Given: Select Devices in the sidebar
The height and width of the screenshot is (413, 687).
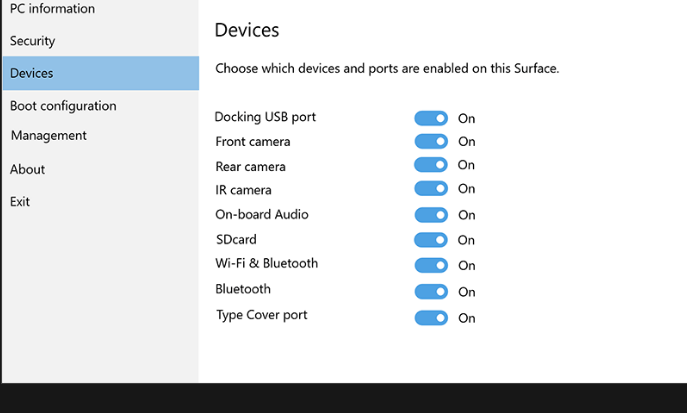Looking at the screenshot, I should click(x=100, y=73).
